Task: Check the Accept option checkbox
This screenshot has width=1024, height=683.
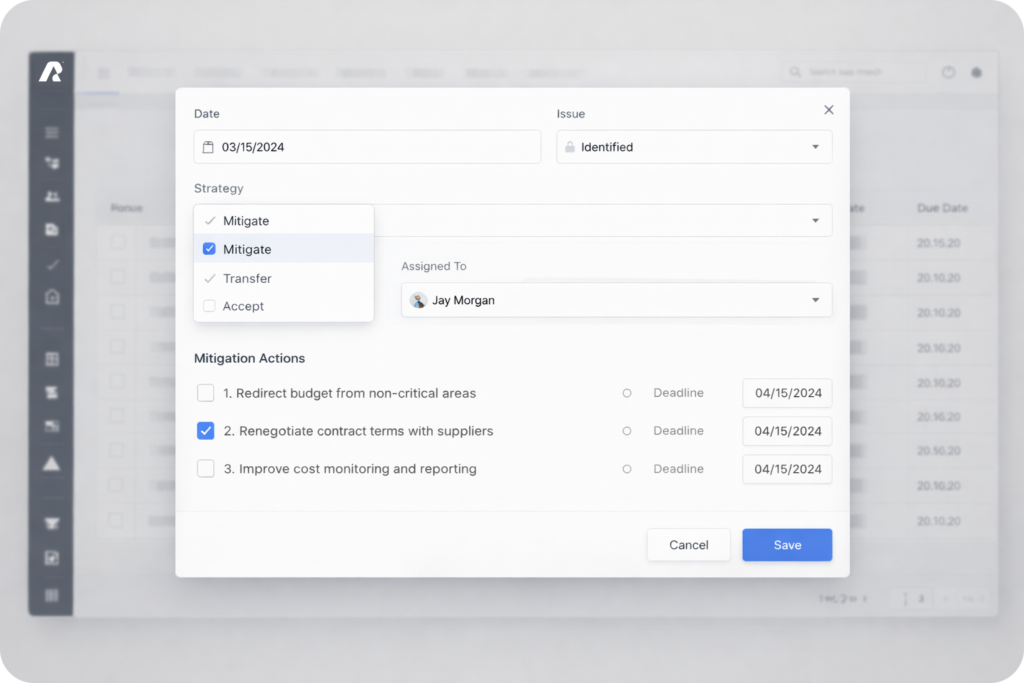Action: pos(209,306)
